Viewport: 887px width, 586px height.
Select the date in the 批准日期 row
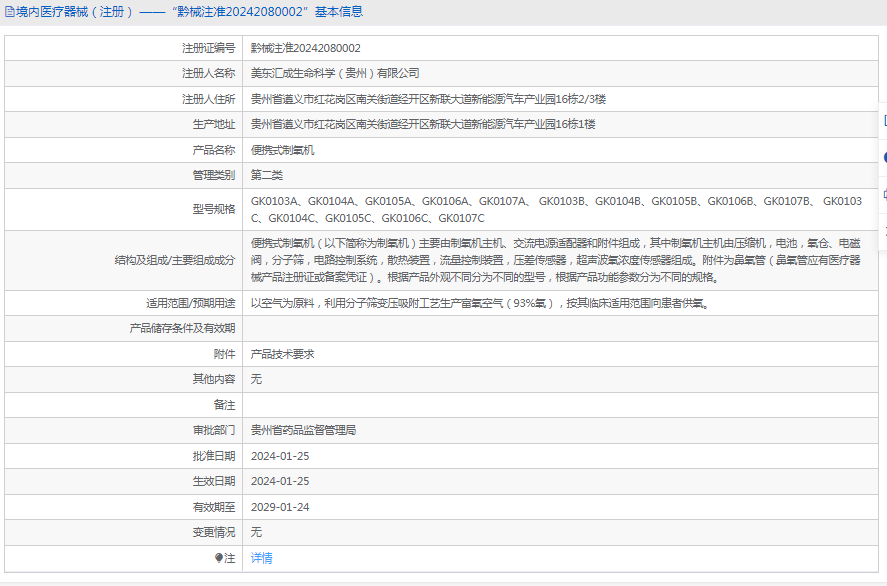(280, 456)
